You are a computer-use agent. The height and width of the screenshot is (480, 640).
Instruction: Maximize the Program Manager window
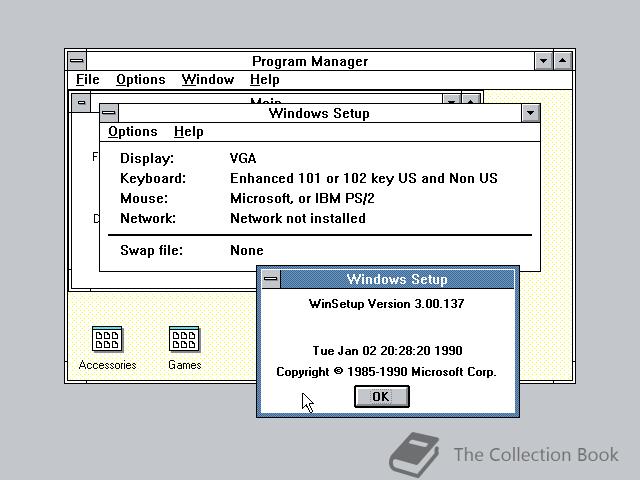pos(563,61)
